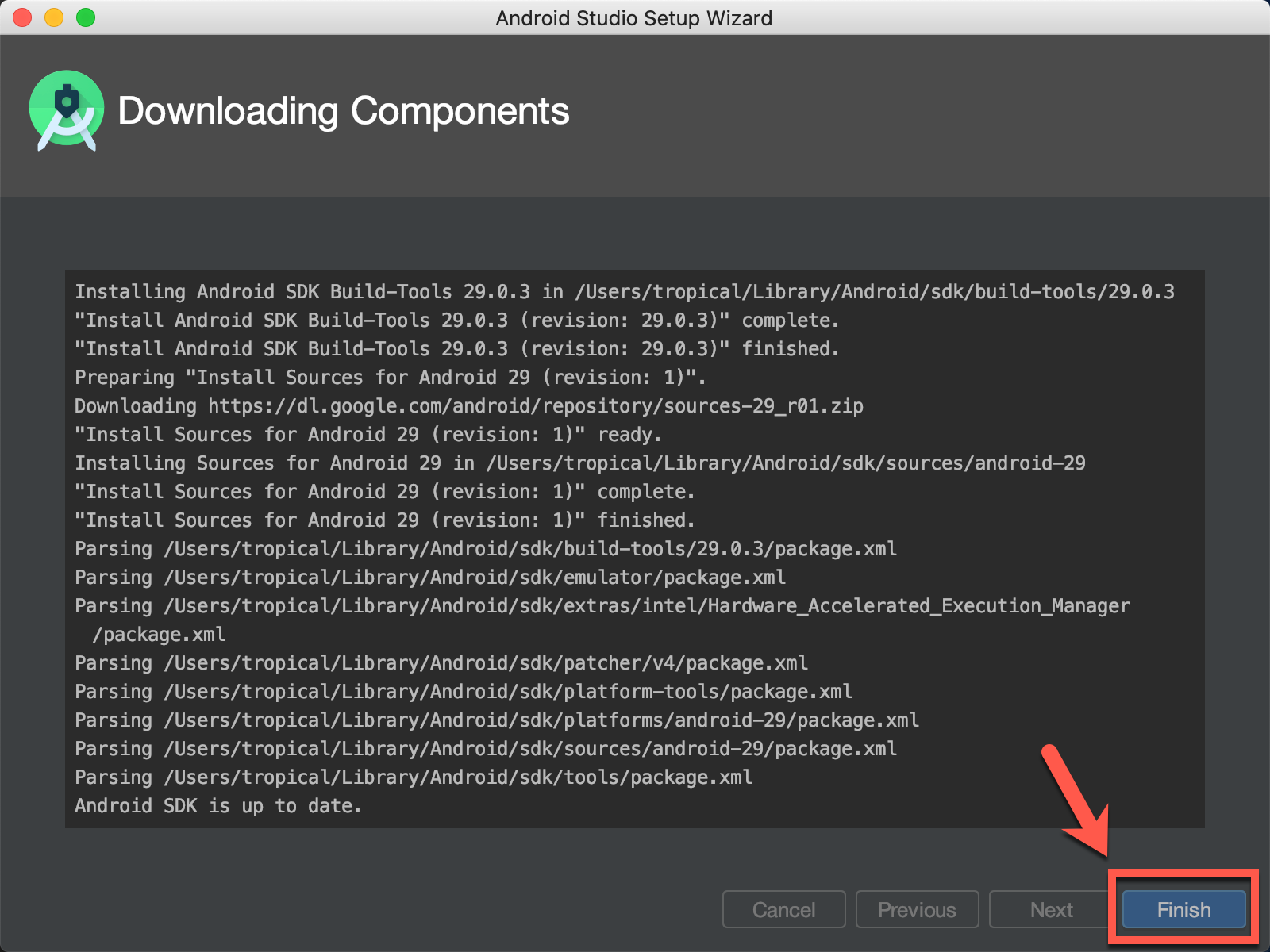The image size is (1270, 952).
Task: Minimize the Setup Wizard window
Action: [54, 17]
